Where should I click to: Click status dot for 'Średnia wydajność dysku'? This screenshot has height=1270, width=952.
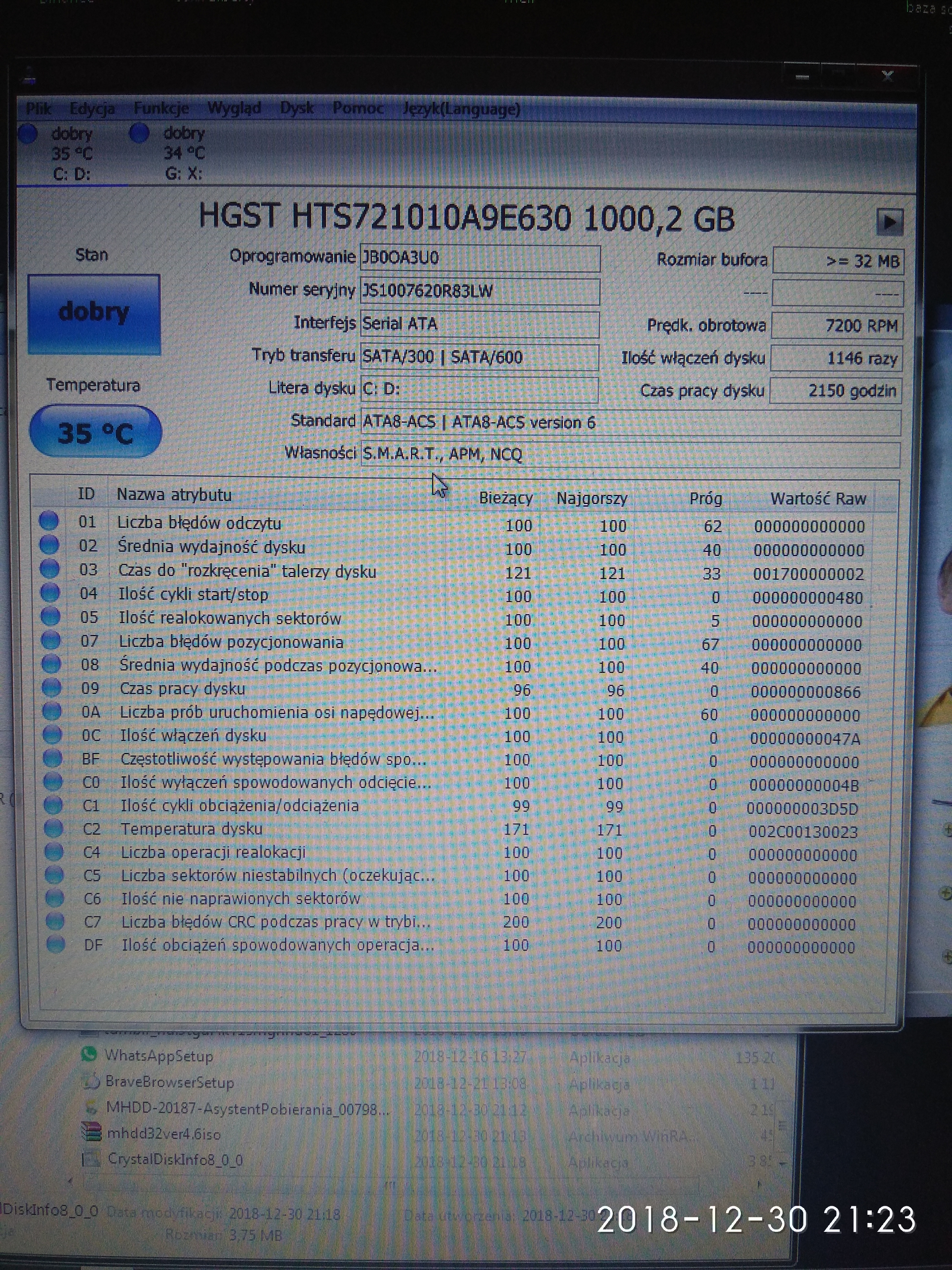(x=49, y=545)
